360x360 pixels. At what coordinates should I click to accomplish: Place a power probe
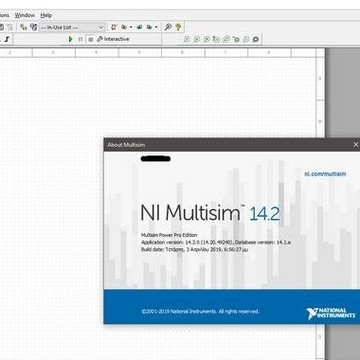point(207,39)
